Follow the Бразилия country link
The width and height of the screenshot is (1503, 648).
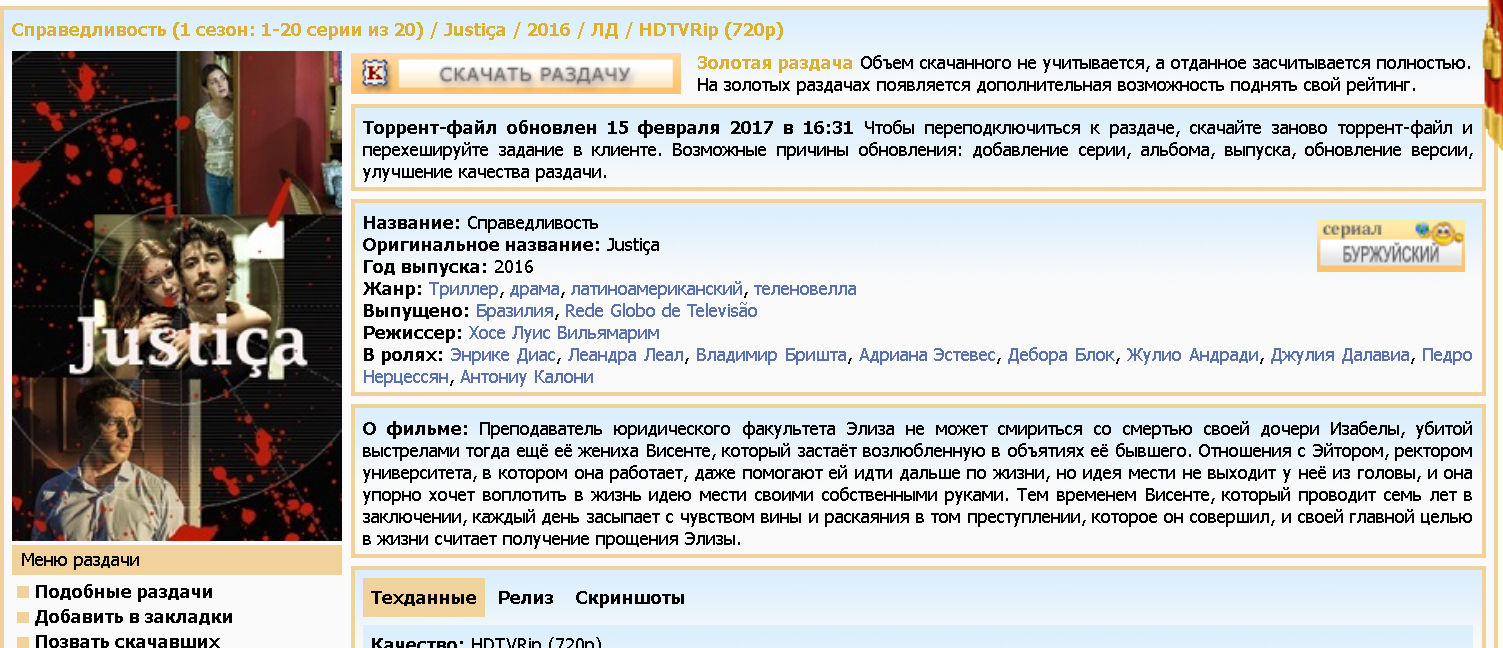coord(515,311)
